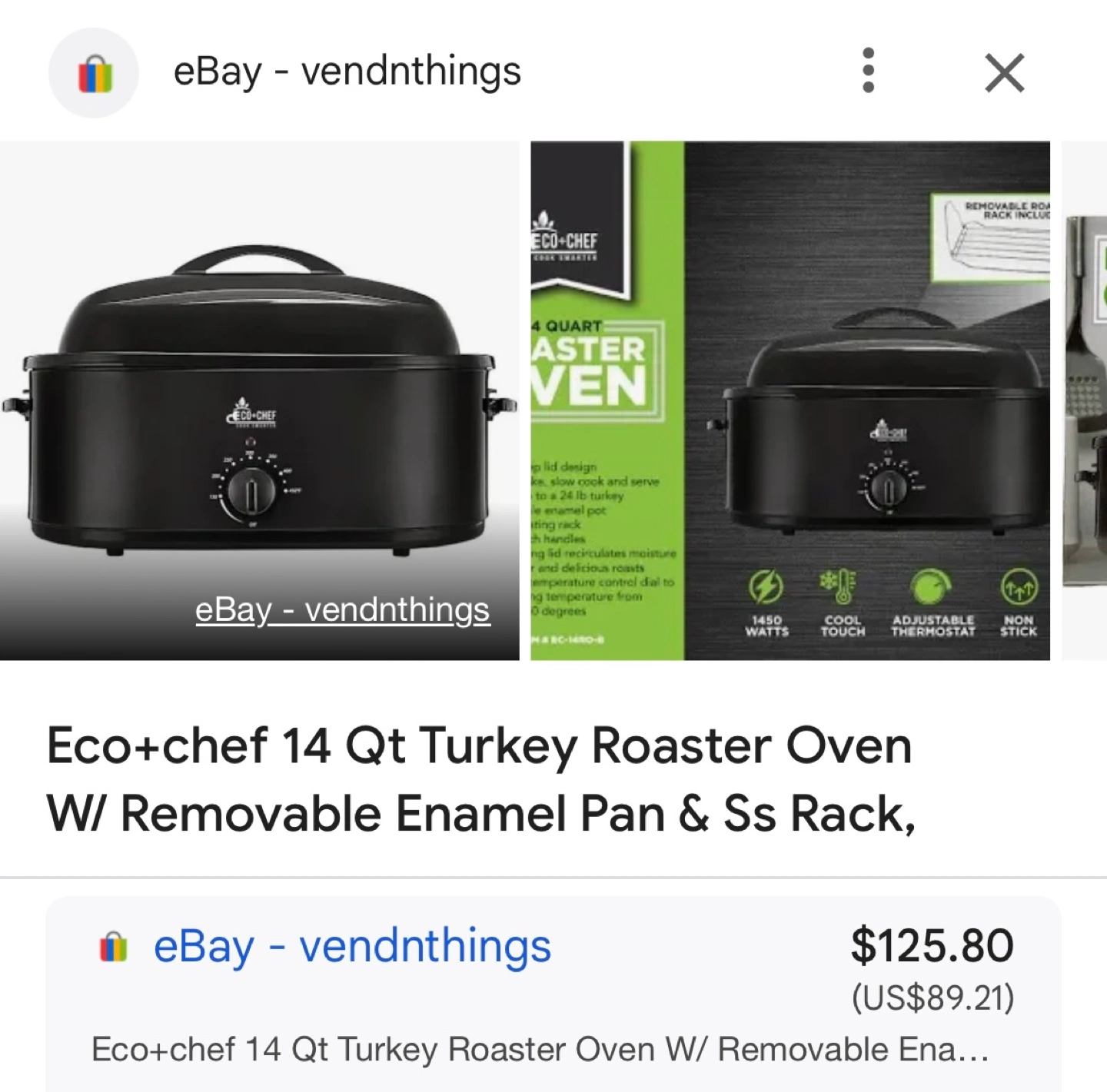The height and width of the screenshot is (1092, 1107).
Task: Click the US$89.21 converted price
Action: point(932,998)
